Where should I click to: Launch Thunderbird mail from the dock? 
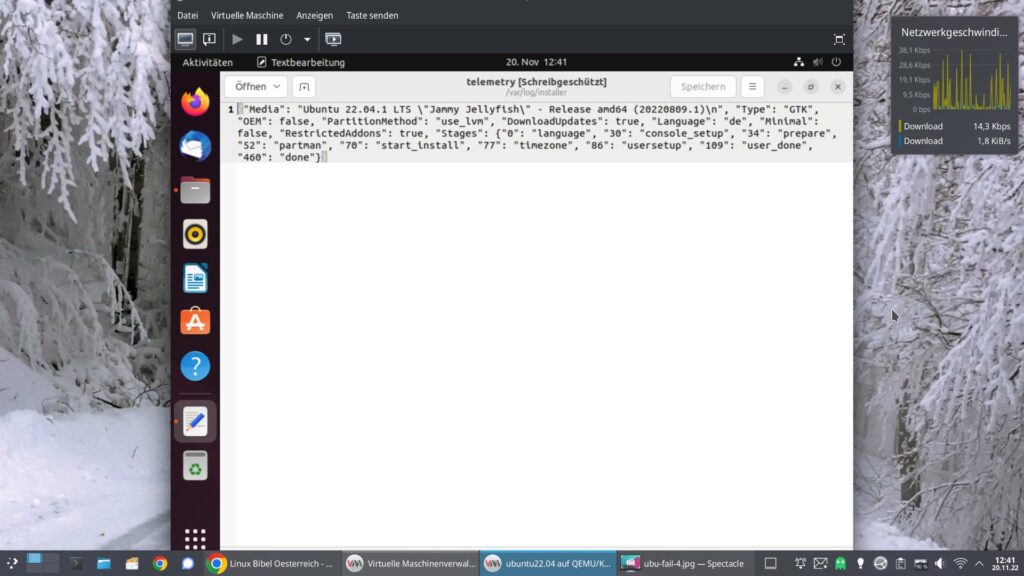coord(195,146)
